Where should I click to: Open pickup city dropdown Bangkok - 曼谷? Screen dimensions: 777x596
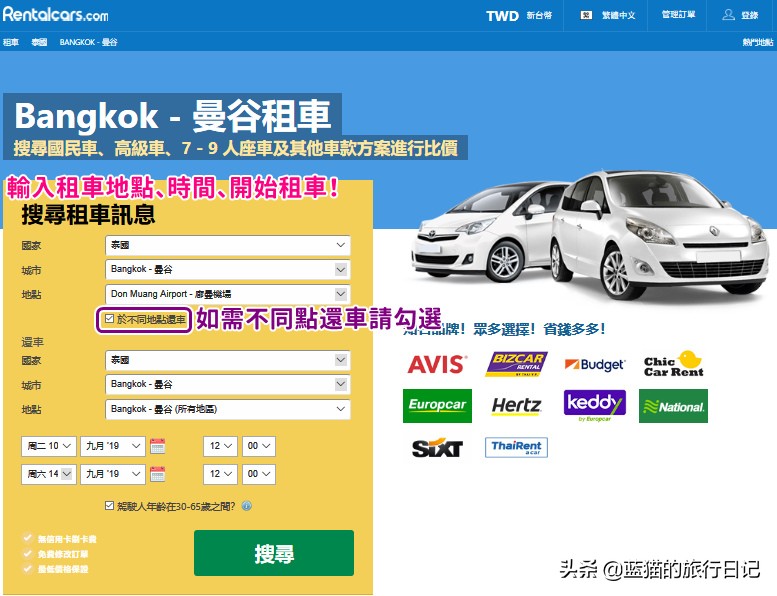[228, 270]
